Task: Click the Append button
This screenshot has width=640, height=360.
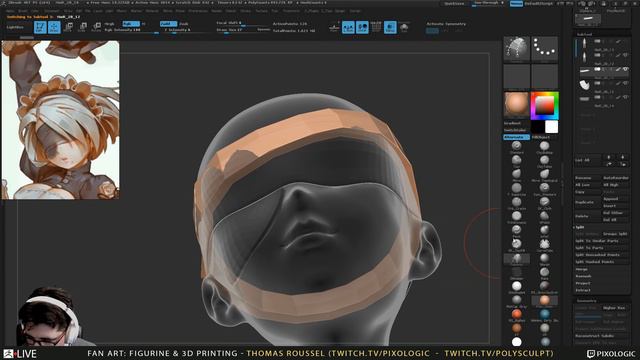Action: tap(616, 199)
